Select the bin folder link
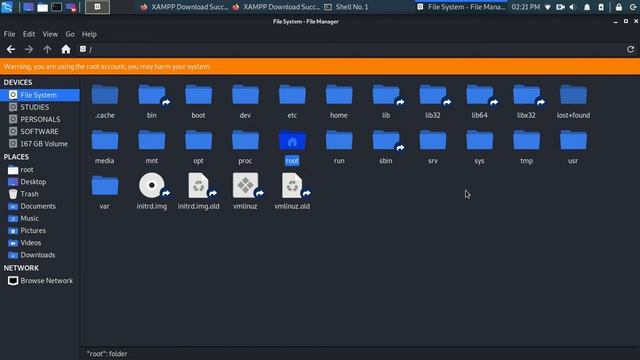640x360 pixels. pyautogui.click(x=152, y=95)
